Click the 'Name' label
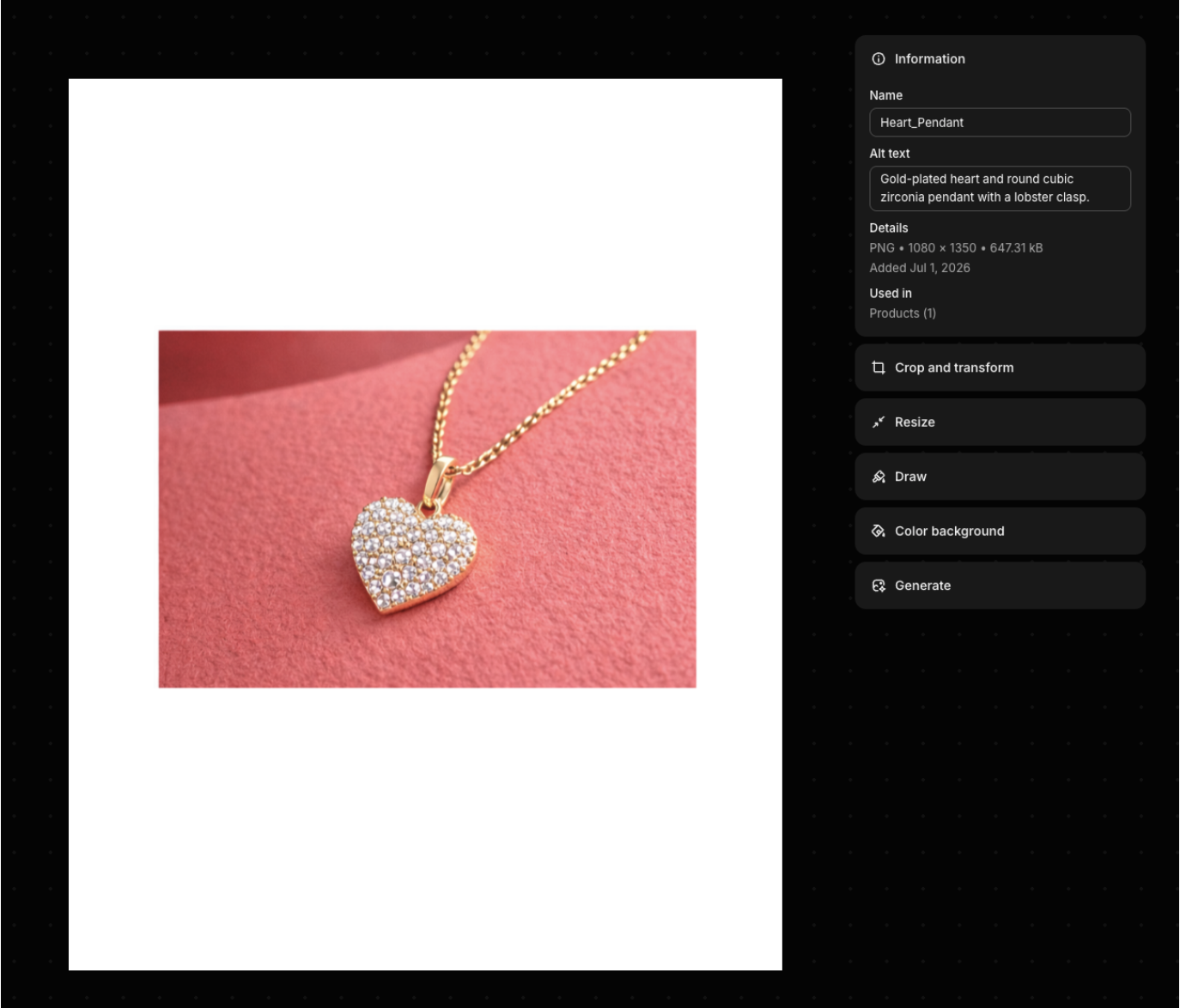The image size is (1180, 1008). pyautogui.click(x=885, y=95)
